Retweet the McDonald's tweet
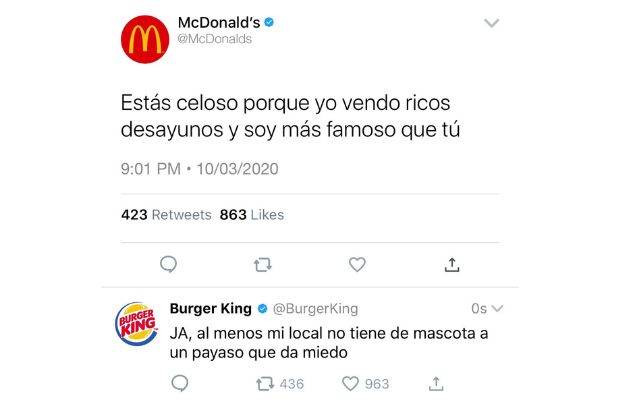Image resolution: width=620 pixels, height=404 pixels. point(263,264)
